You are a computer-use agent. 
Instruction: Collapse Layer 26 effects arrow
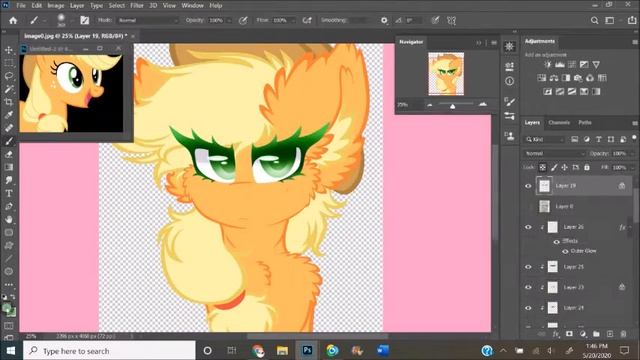[631, 227]
